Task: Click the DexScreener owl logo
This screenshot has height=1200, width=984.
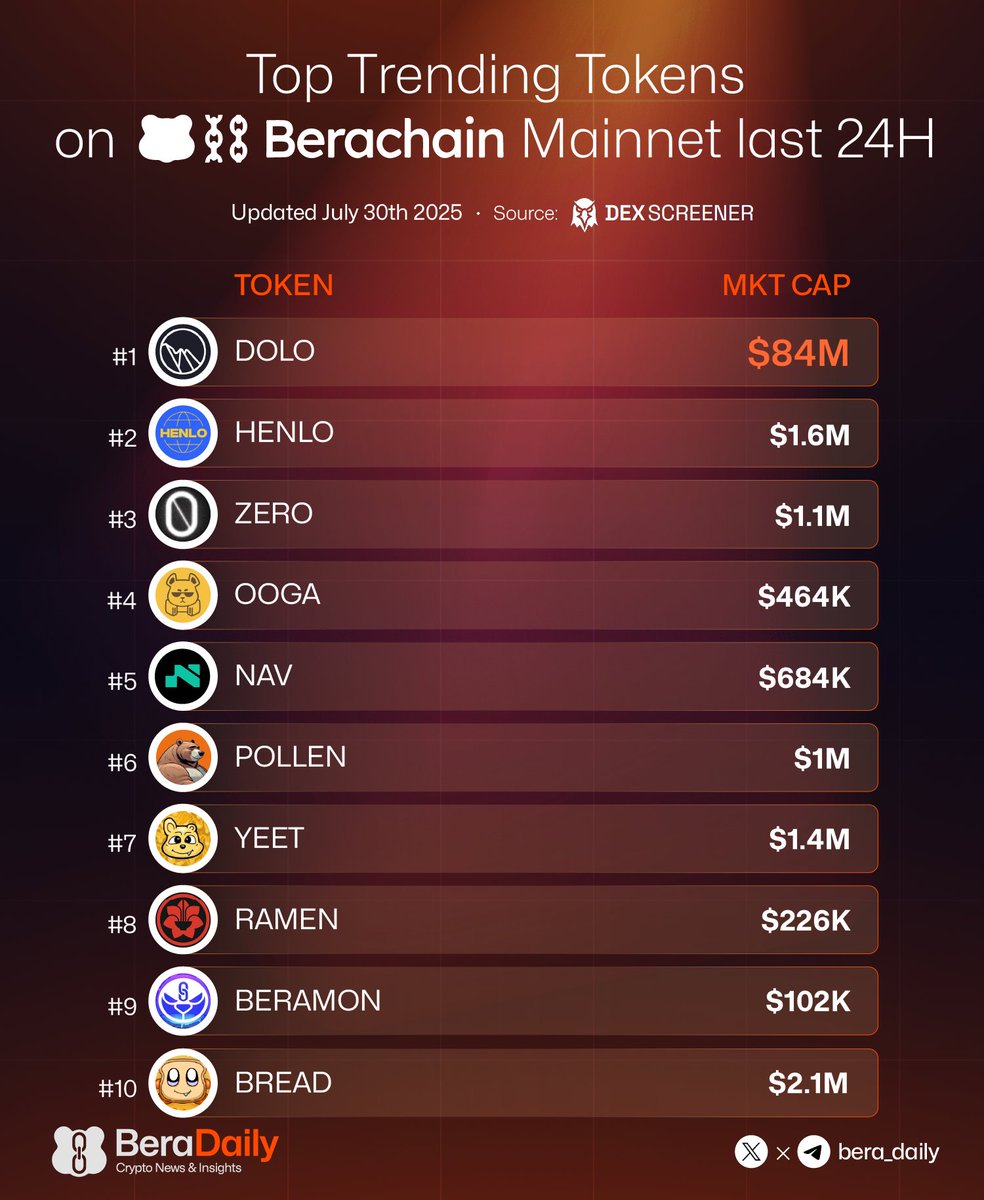Action: (584, 213)
